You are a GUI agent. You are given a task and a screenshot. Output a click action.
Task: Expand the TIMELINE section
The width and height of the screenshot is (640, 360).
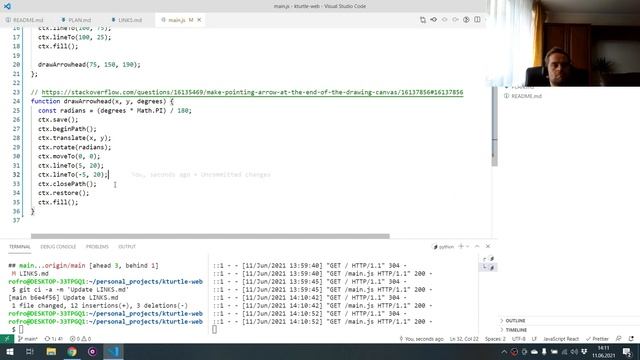coord(516,330)
